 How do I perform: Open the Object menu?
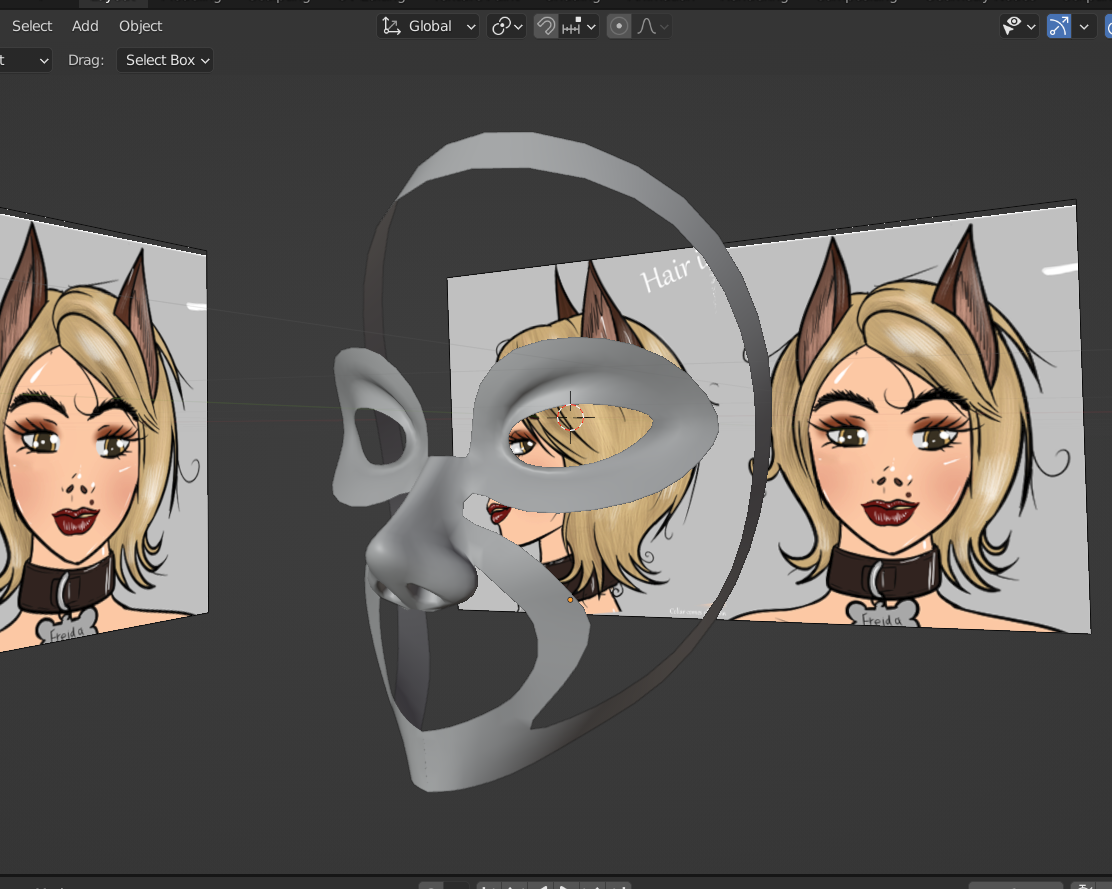click(x=140, y=26)
